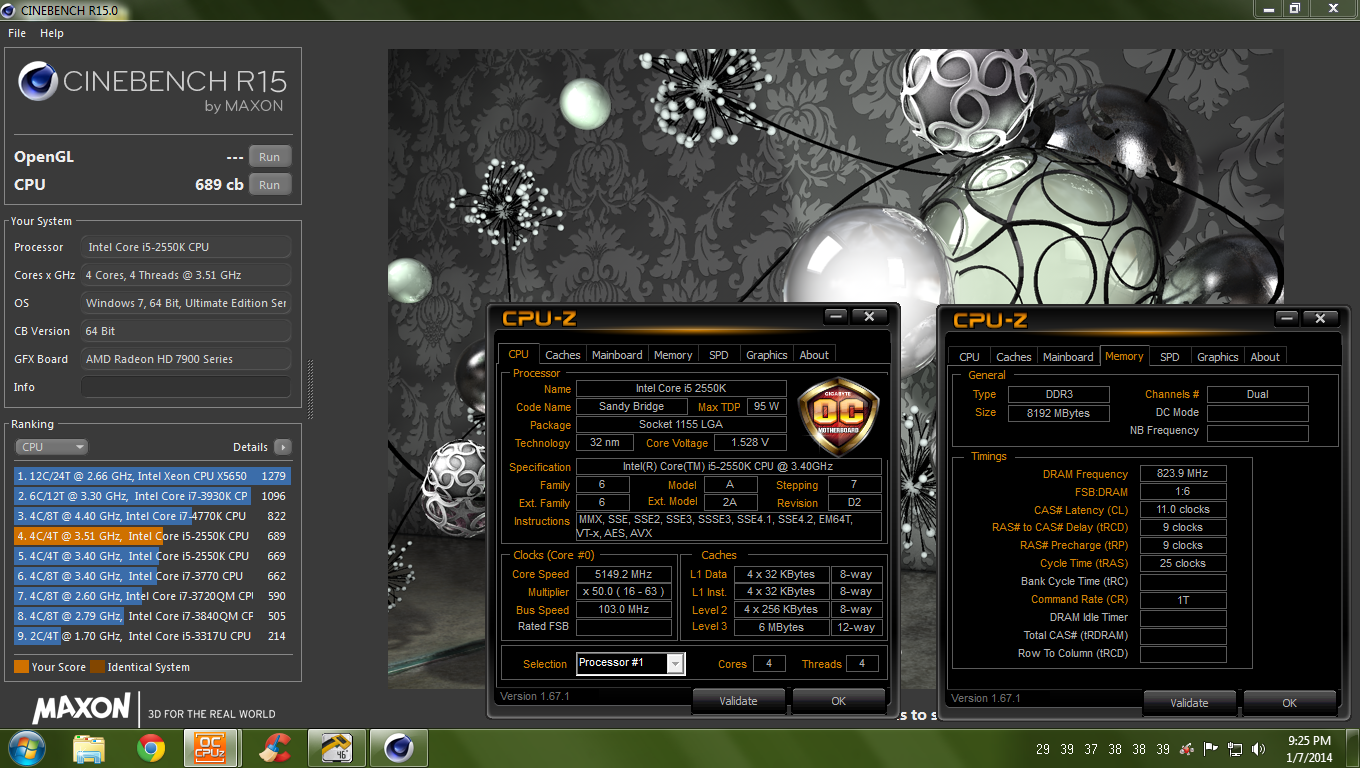1360x768 pixels.
Task: Open network status tray icon
Action: (x=1236, y=749)
